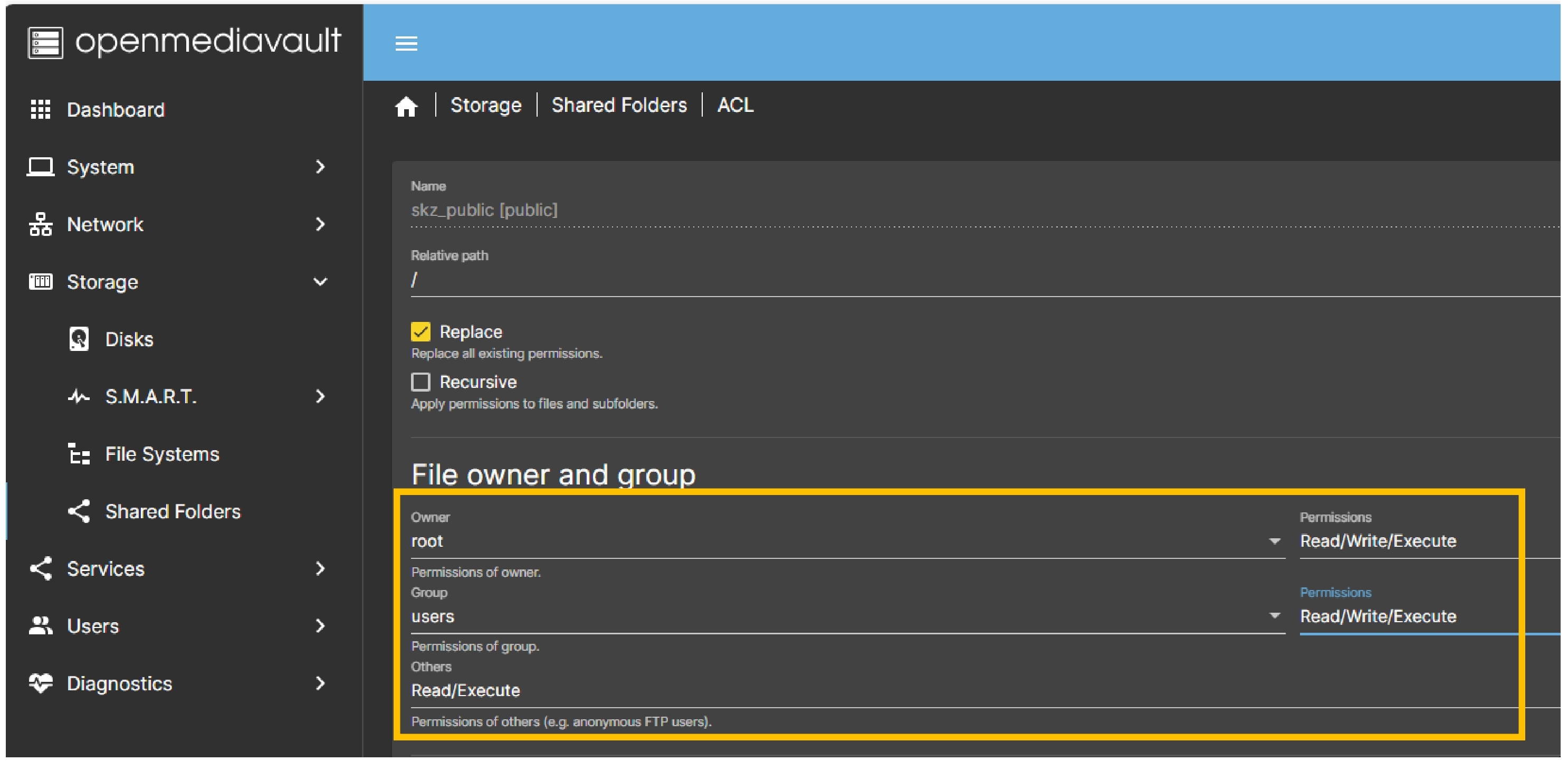Viewport: 1568px width, 761px height.
Task: Click the Storage breadcrumb link
Action: [486, 104]
